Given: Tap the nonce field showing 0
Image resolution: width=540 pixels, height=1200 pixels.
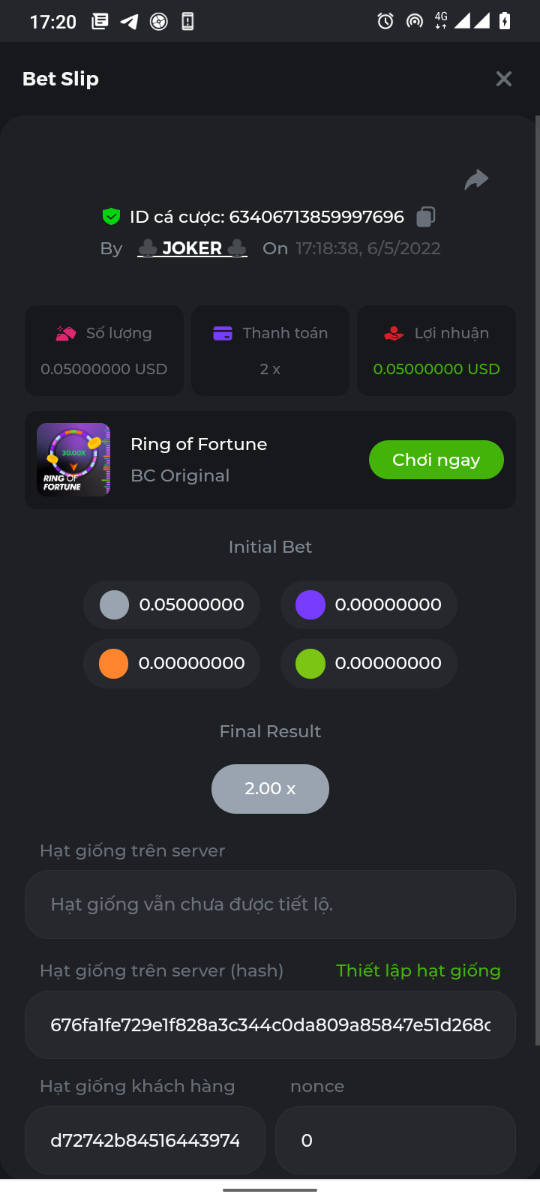Looking at the screenshot, I should pos(395,1140).
